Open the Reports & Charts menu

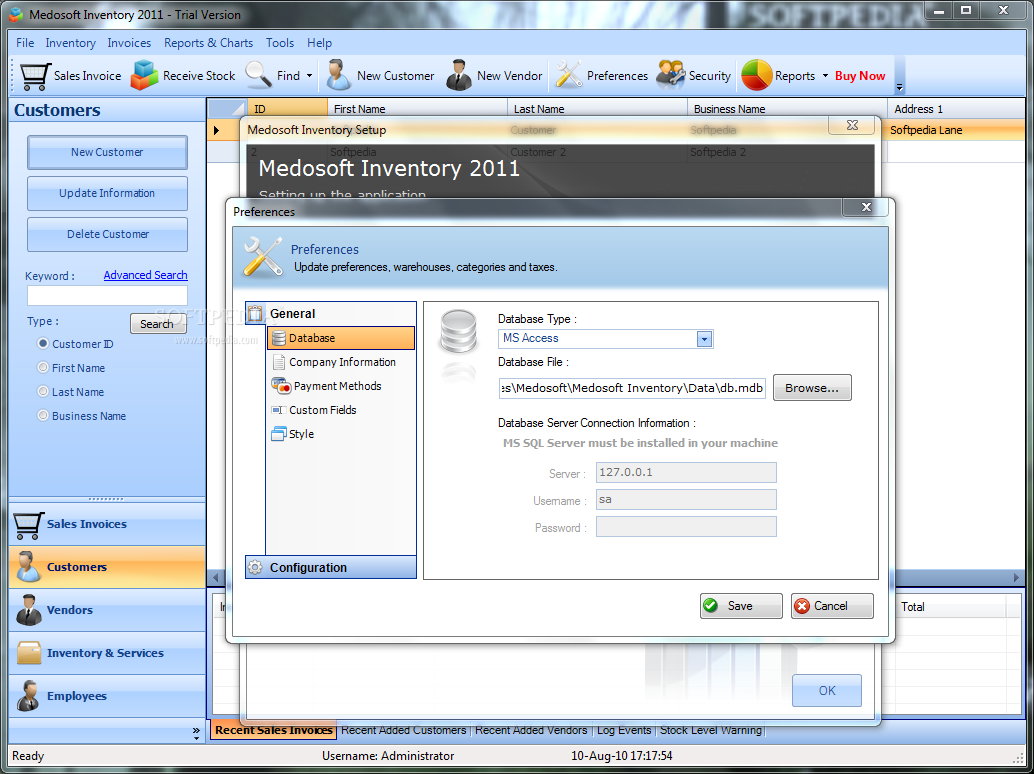pos(208,43)
